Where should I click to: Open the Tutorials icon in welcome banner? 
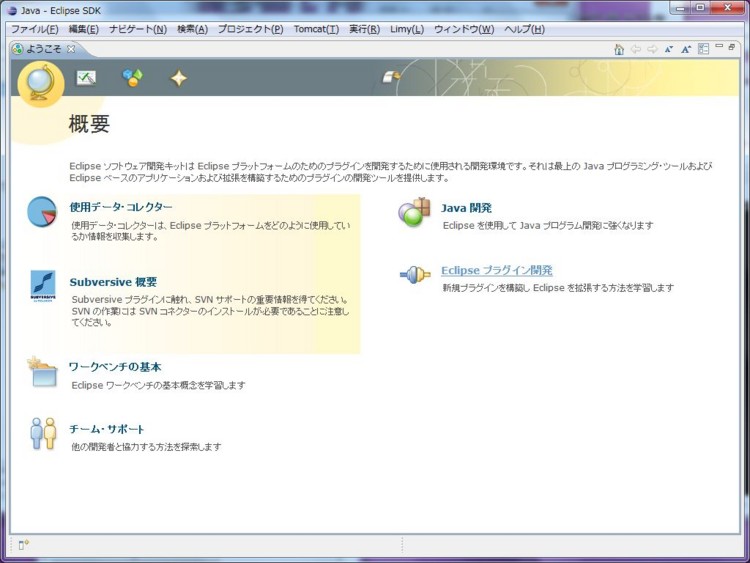86,77
